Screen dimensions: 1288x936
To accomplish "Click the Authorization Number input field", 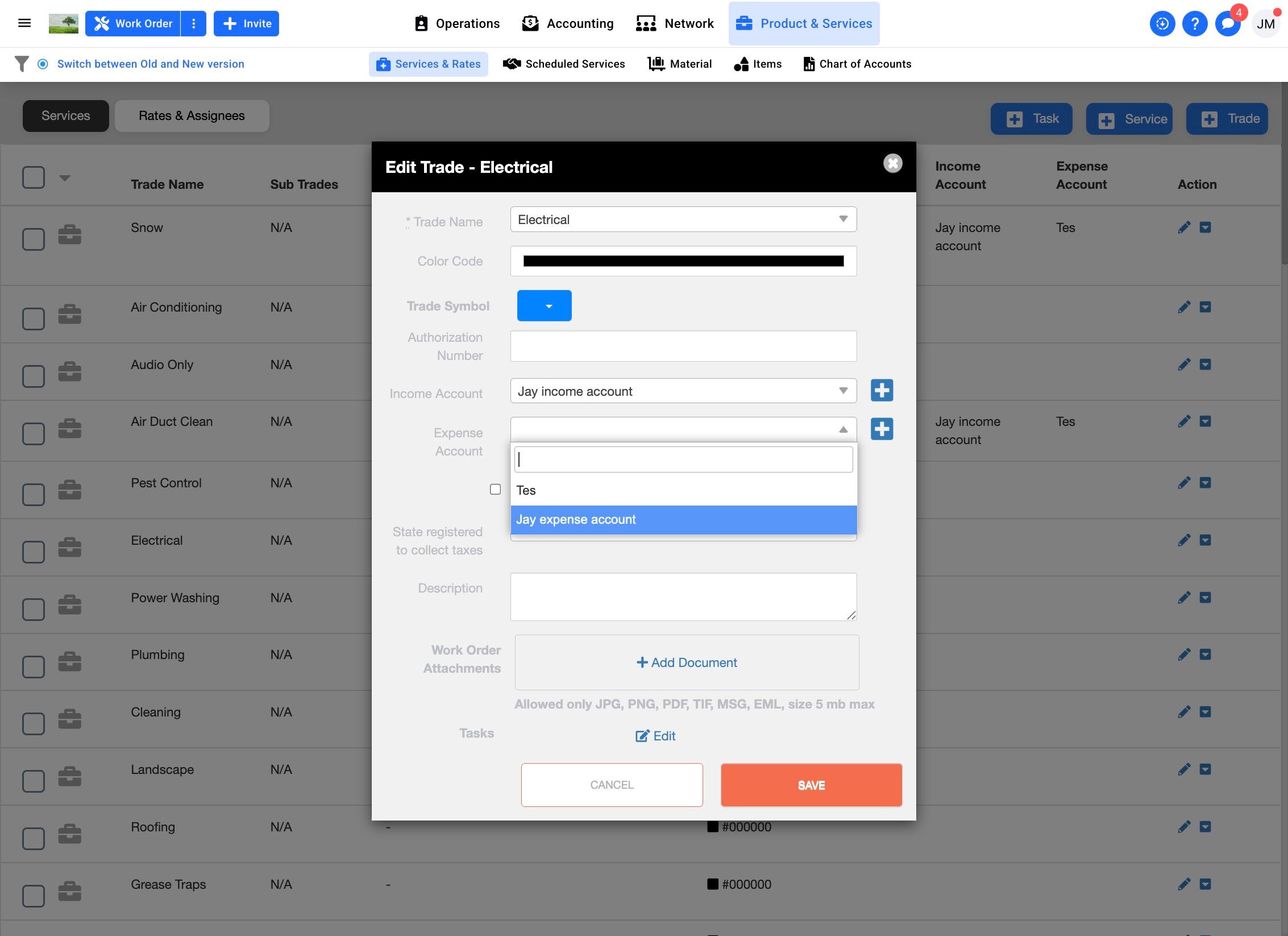I will point(683,346).
